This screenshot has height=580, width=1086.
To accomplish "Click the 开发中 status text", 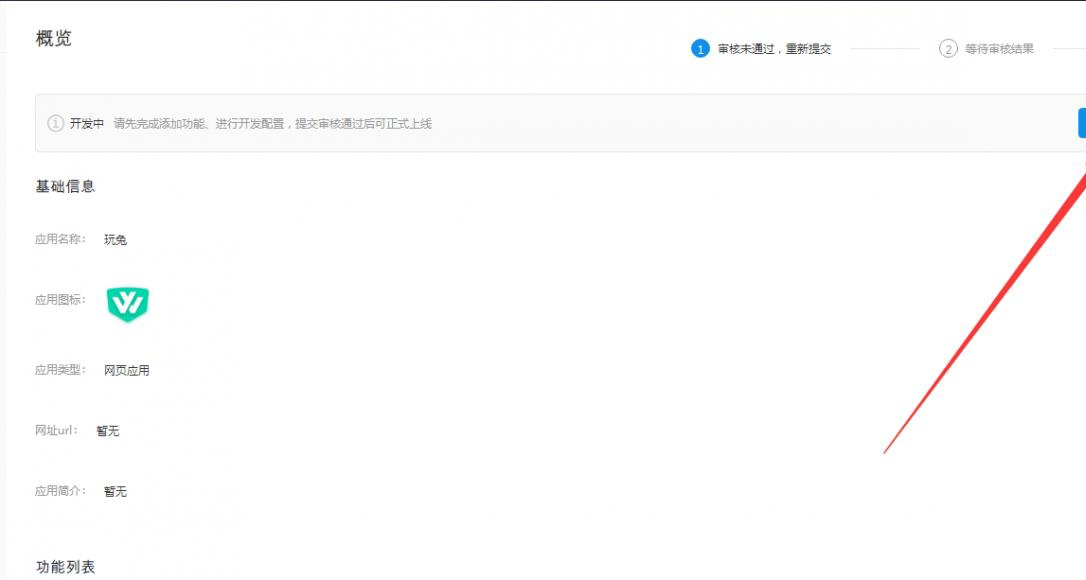I will click(87, 124).
